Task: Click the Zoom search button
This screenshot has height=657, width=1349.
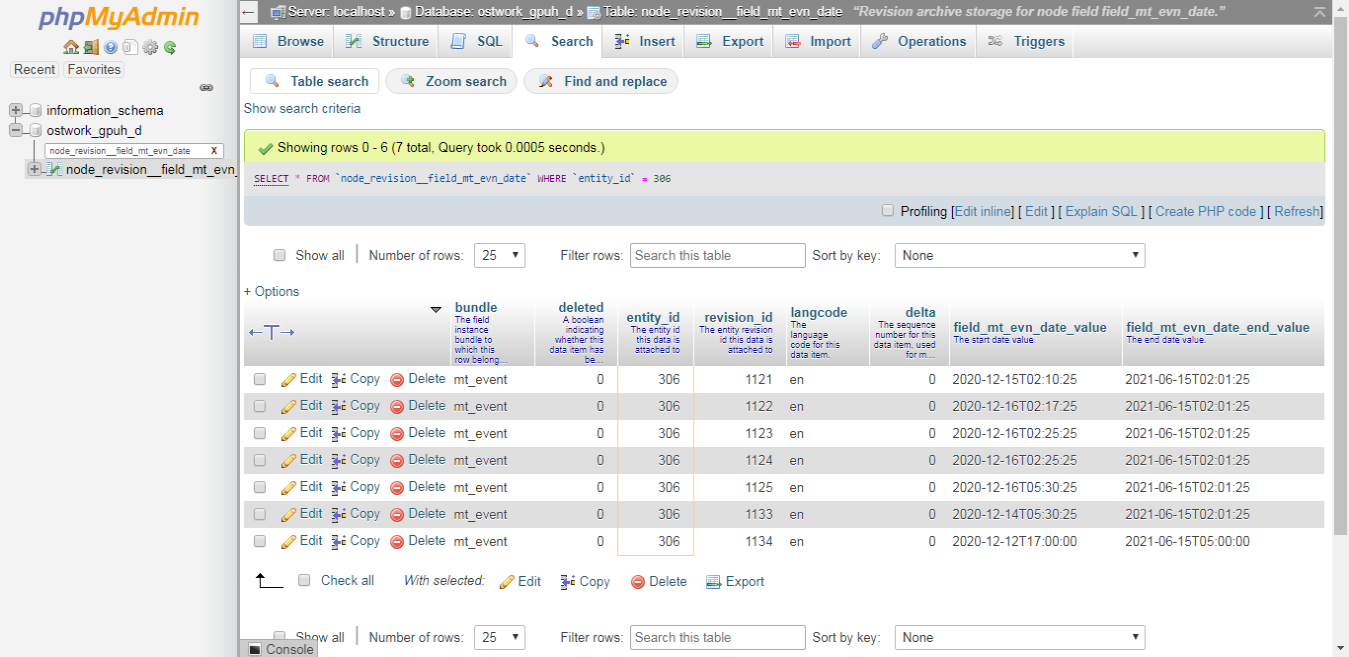Action: click(452, 81)
